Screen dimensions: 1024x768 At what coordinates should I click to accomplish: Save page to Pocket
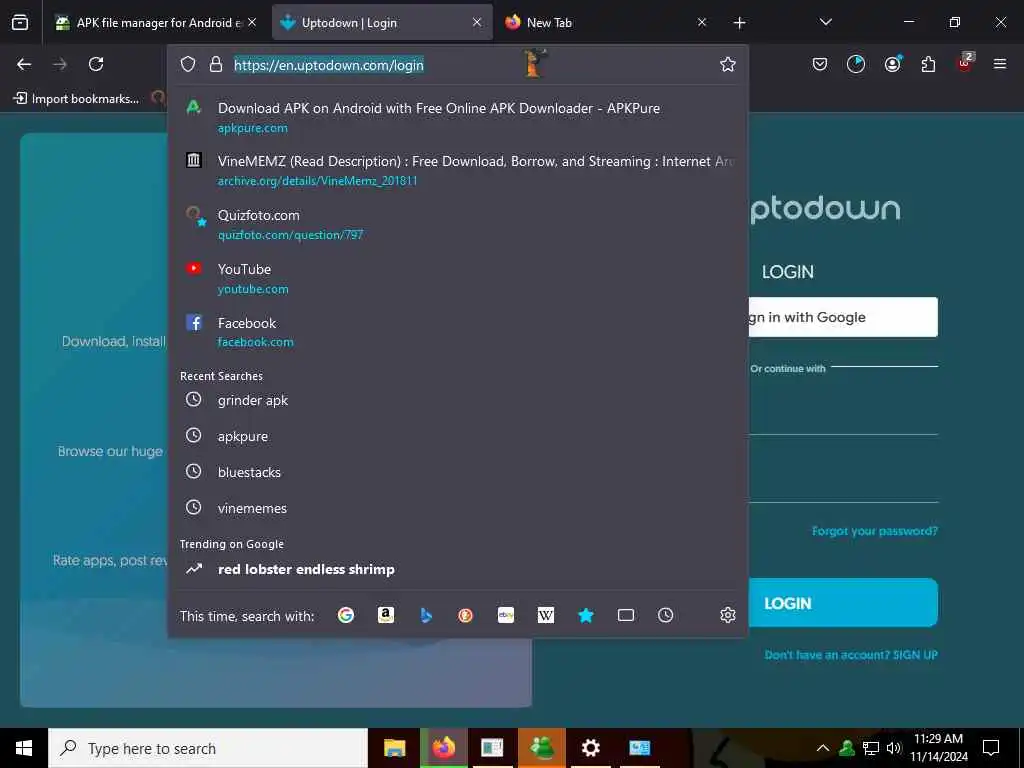click(x=820, y=64)
